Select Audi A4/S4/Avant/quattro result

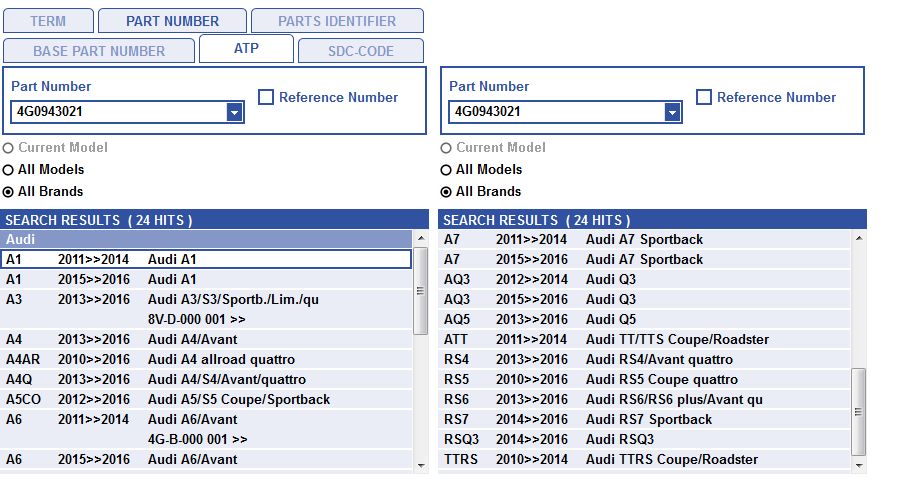[x=206, y=379]
